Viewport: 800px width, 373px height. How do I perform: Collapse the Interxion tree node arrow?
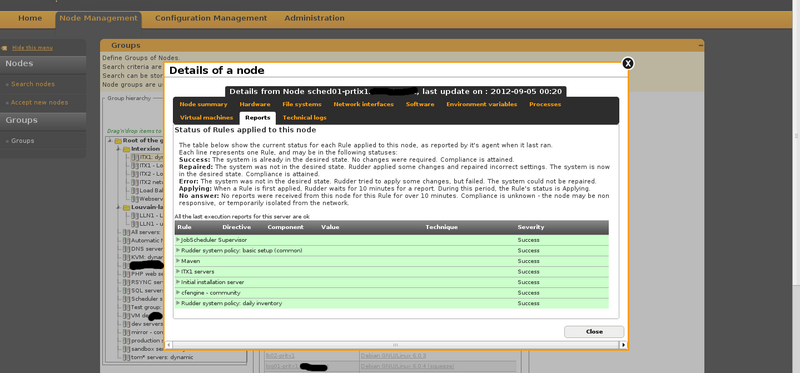point(119,149)
